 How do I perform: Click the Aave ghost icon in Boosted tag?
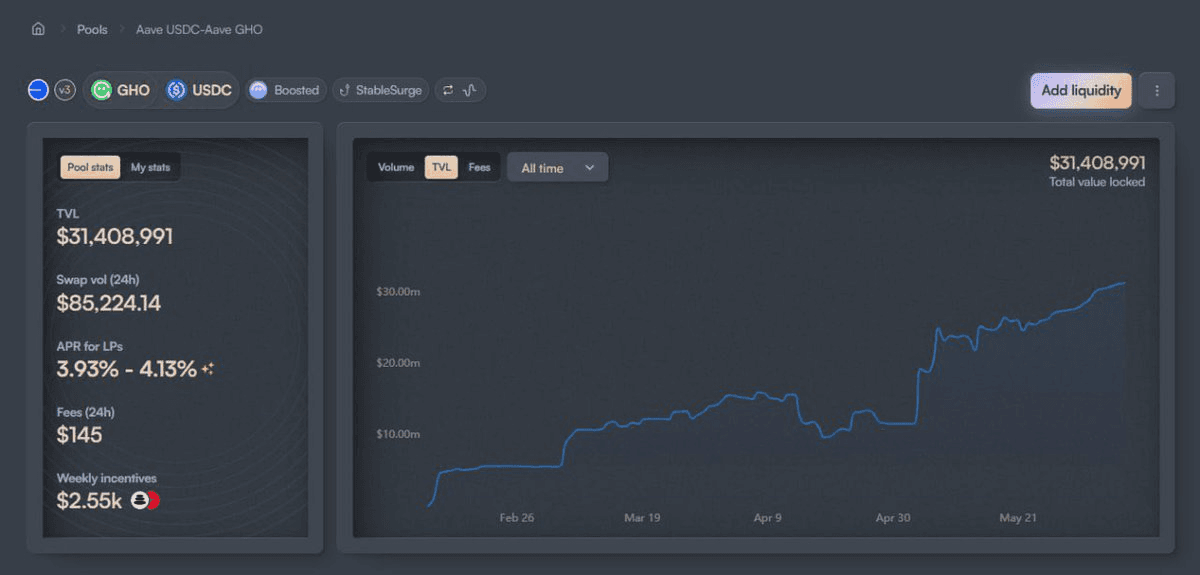coord(259,90)
